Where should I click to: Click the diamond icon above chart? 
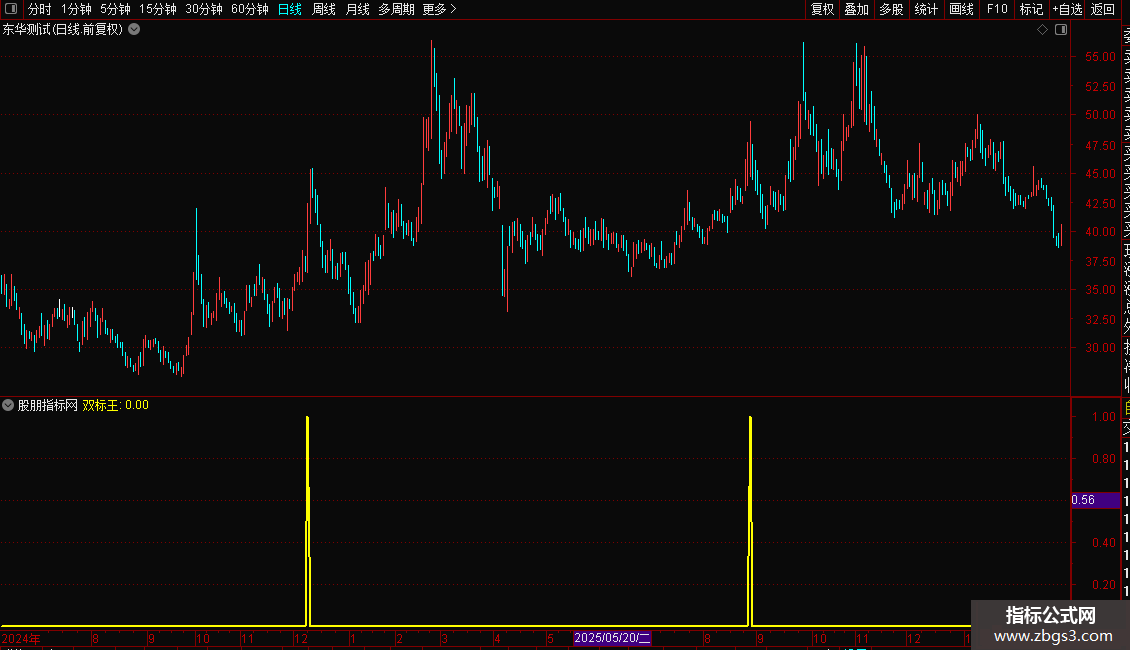(1042, 30)
